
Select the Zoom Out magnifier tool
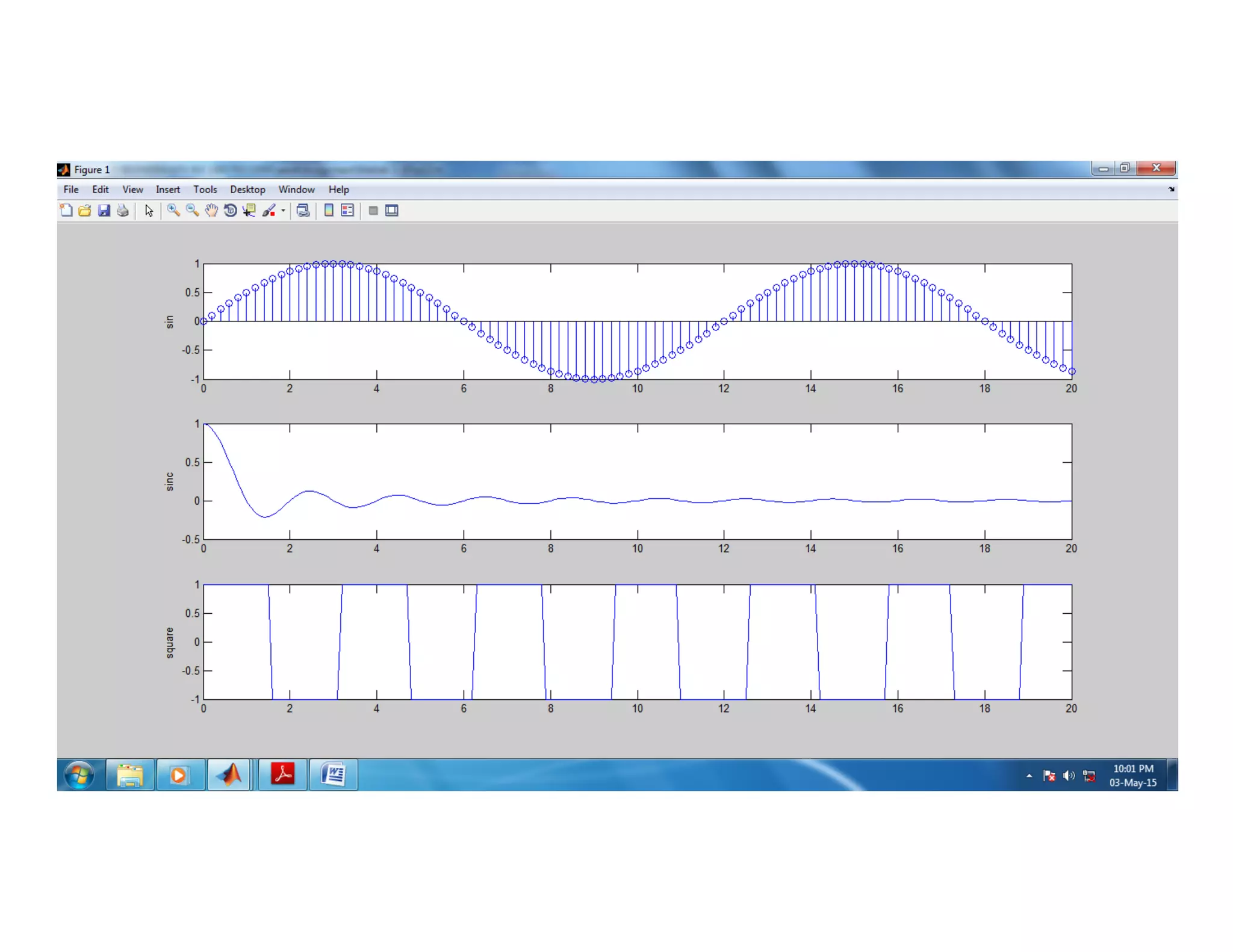point(192,211)
